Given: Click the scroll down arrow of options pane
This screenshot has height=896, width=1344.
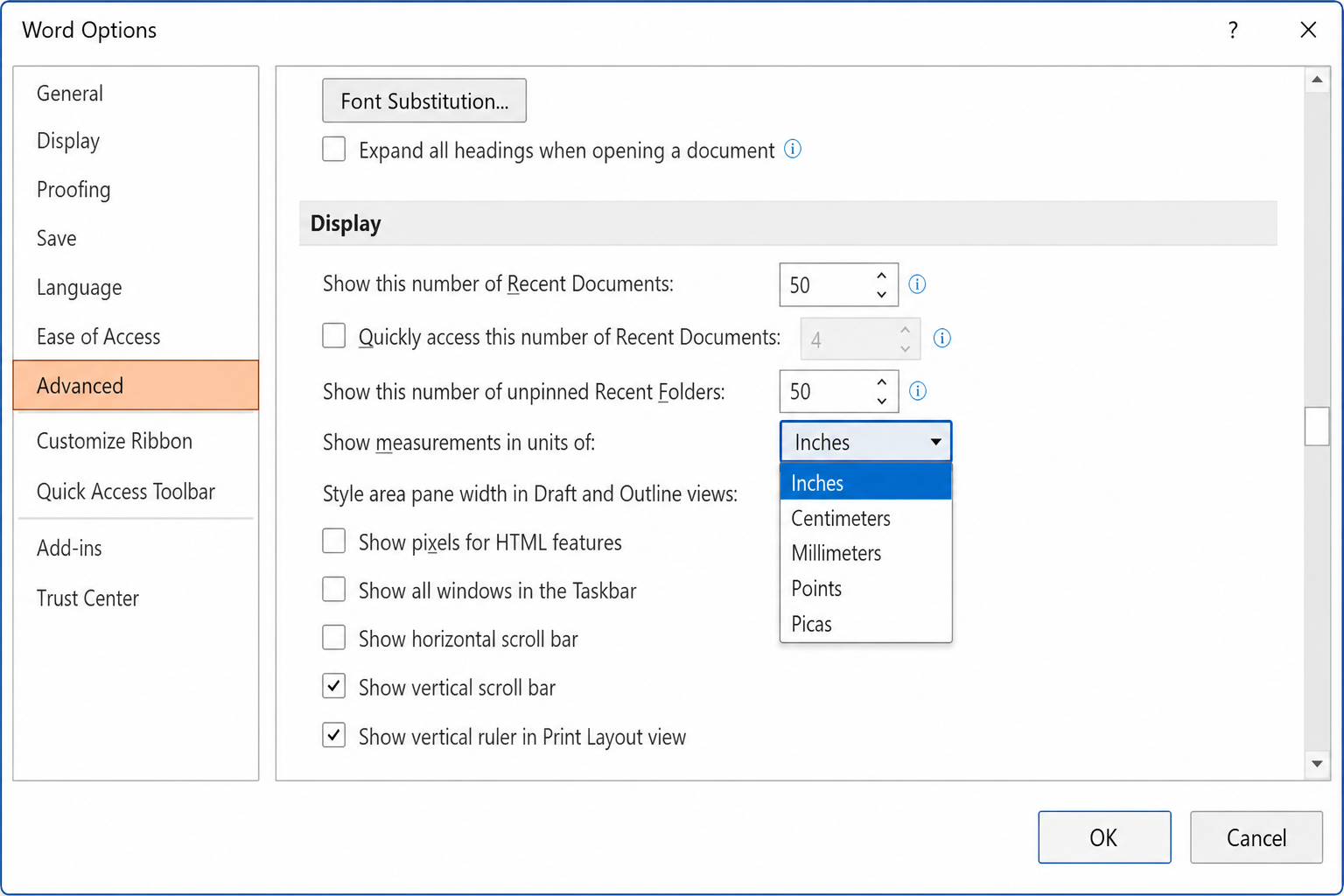Looking at the screenshot, I should [1317, 764].
